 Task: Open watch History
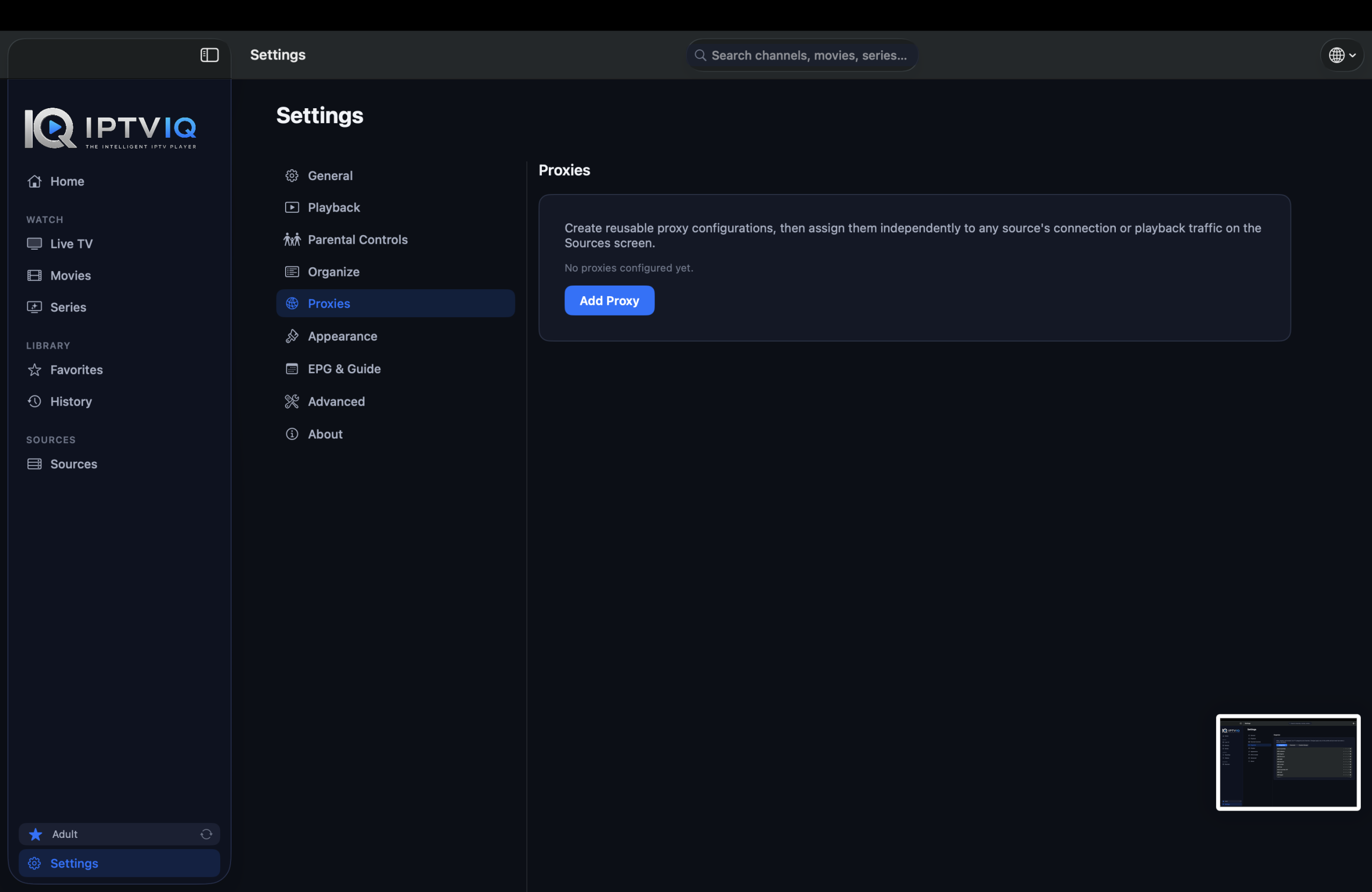pos(120,402)
